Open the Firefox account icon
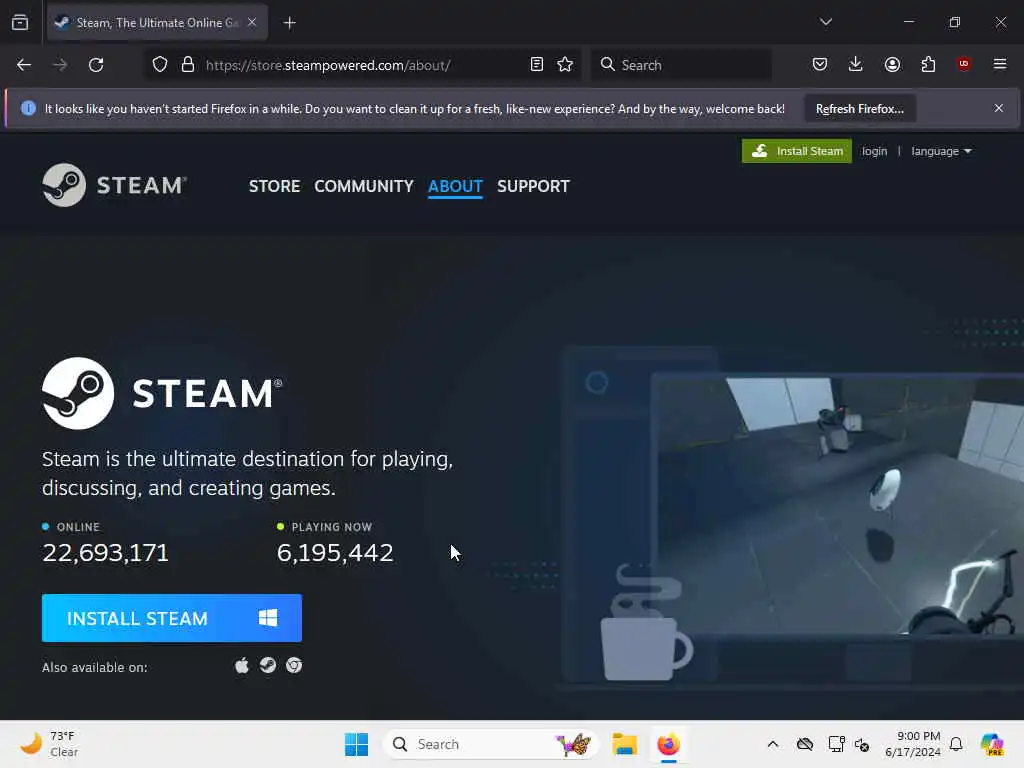 [892, 64]
